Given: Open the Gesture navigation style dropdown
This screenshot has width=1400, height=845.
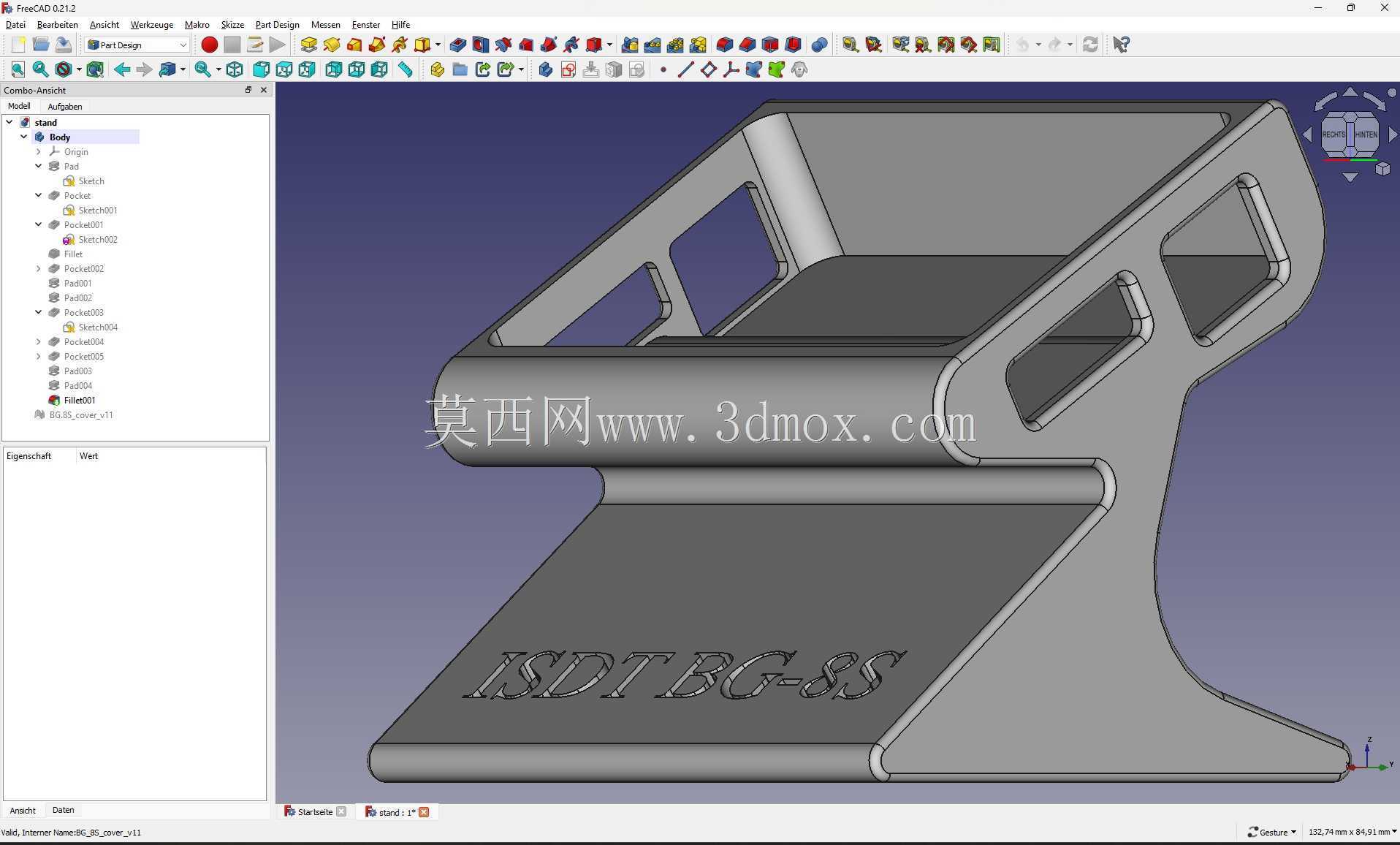Looking at the screenshot, I should (x=1271, y=832).
